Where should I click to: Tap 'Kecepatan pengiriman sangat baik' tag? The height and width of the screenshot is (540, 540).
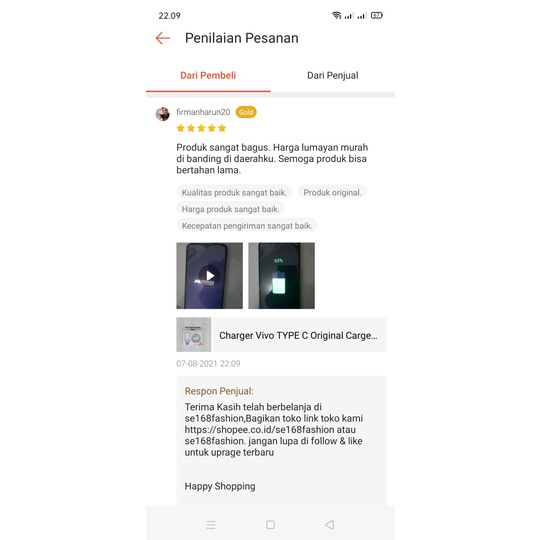pos(247,226)
